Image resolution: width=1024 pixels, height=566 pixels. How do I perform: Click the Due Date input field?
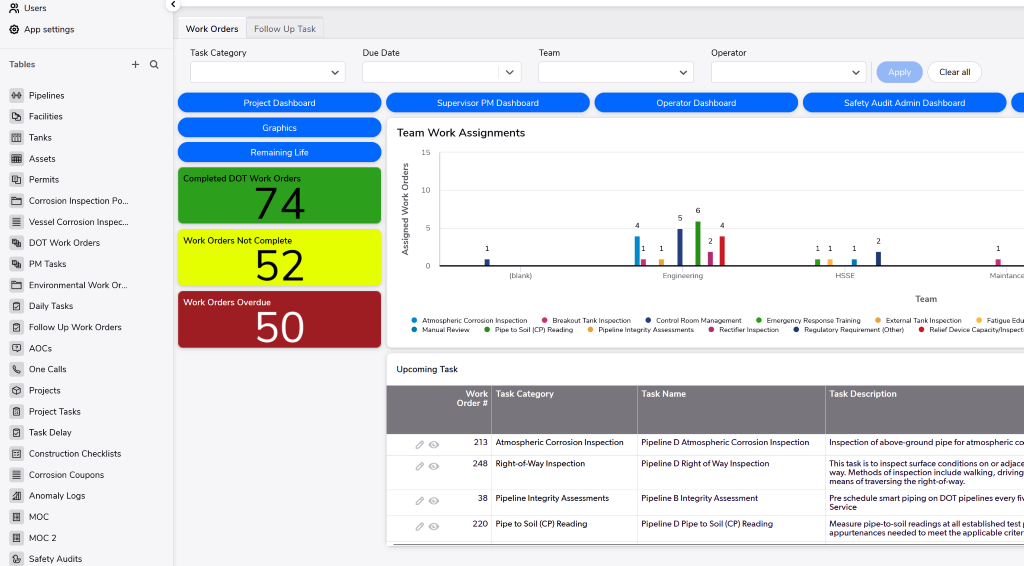coord(430,72)
